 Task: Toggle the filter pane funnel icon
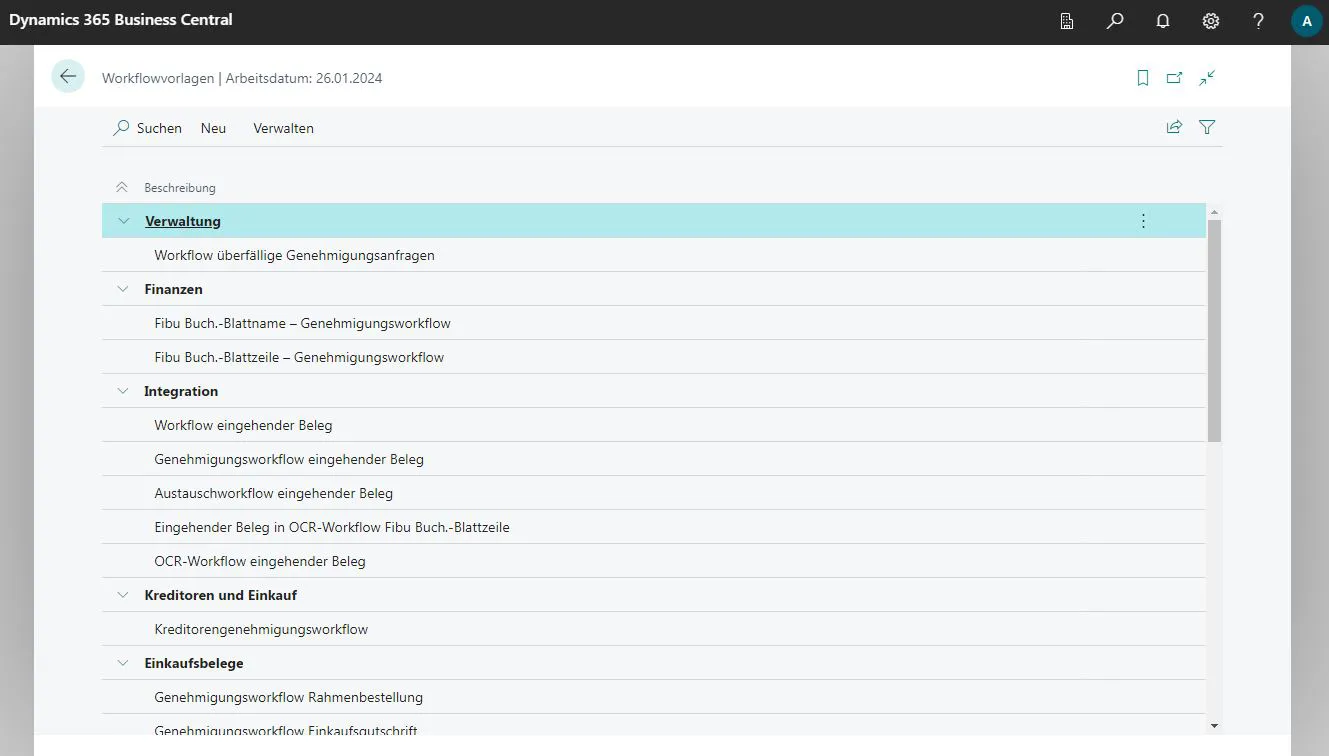coord(1207,127)
